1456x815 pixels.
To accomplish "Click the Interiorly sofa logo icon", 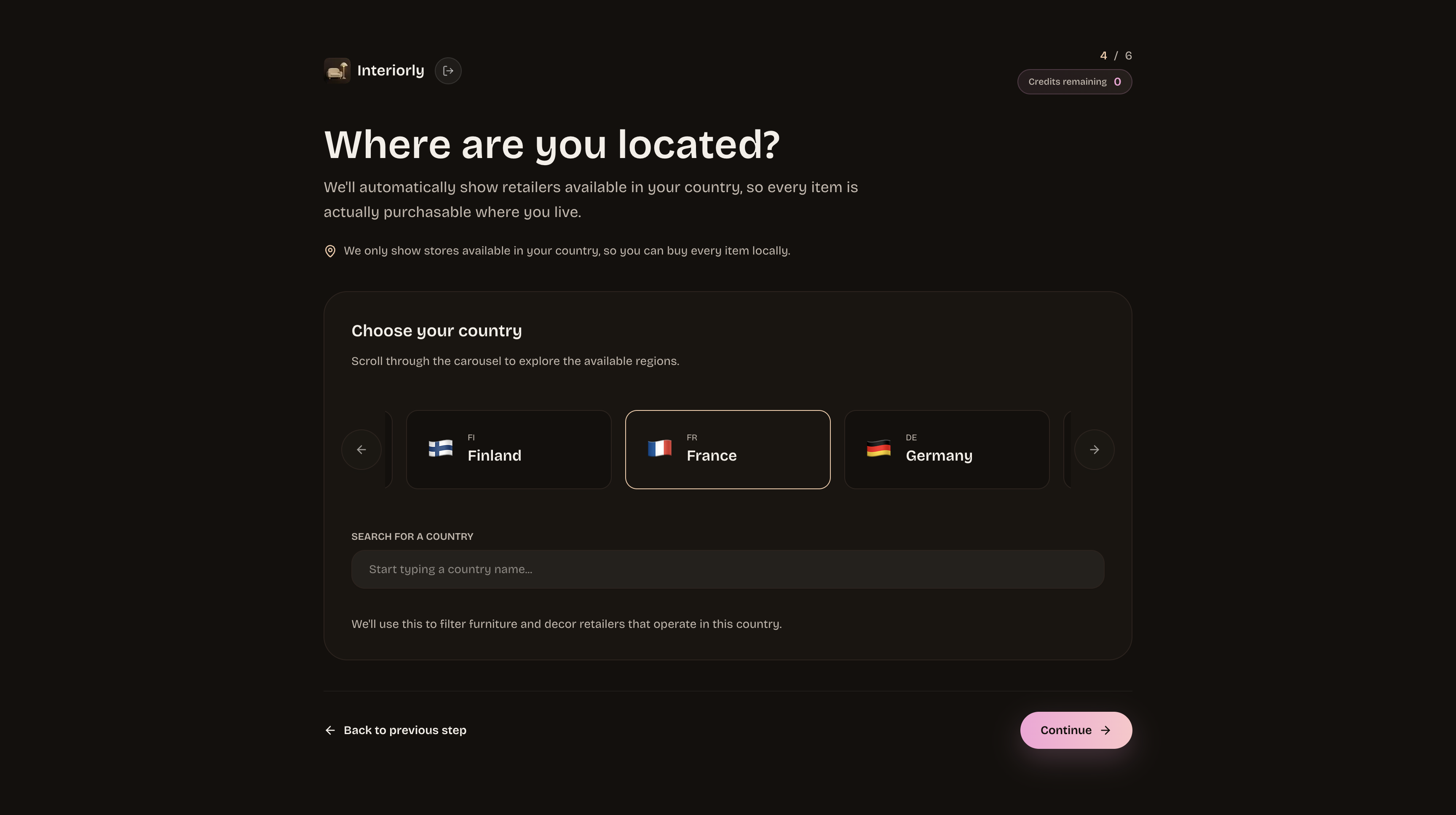I will click(337, 70).
